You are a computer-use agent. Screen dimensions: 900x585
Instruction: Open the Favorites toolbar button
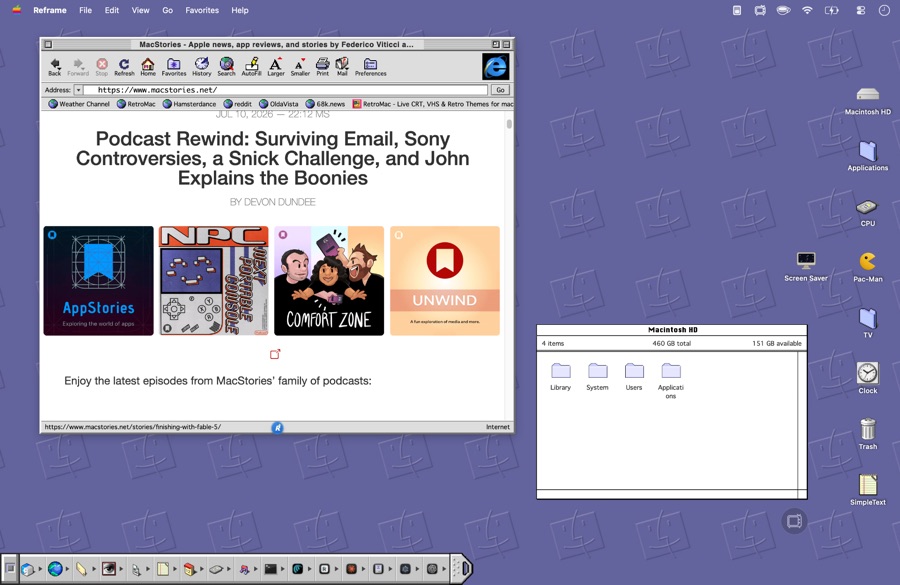tap(173, 67)
